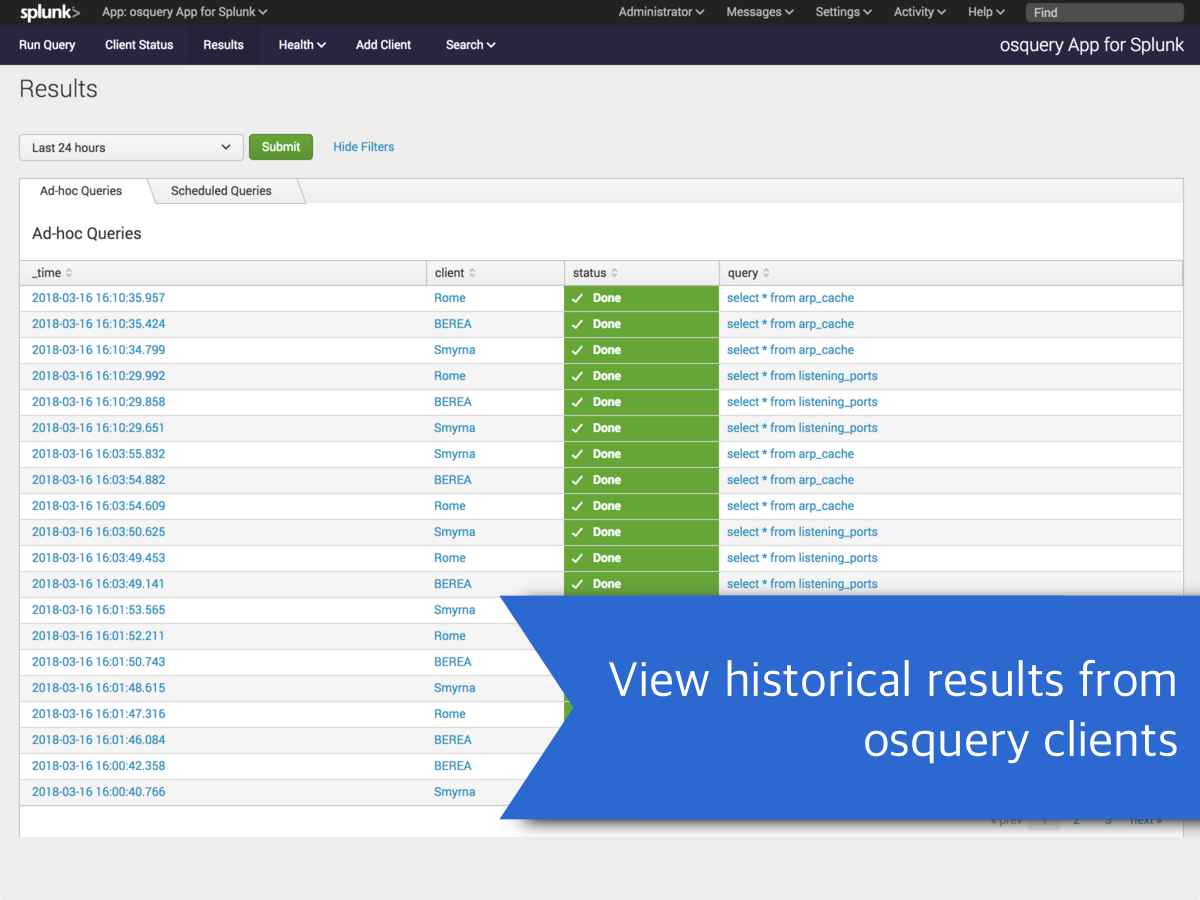Go to Add Client page
Image resolution: width=1200 pixels, height=900 pixels.
[x=384, y=45]
